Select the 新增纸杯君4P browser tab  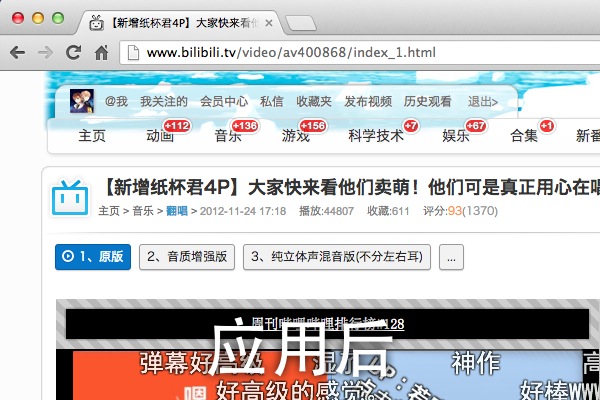(180, 23)
